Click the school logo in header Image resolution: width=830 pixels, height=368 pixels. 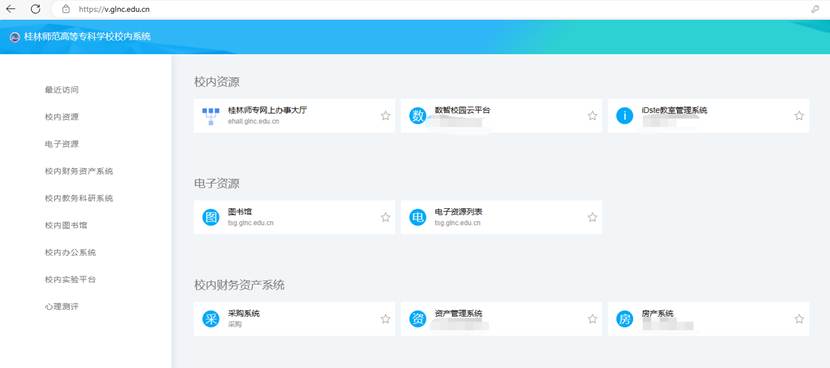pos(15,37)
